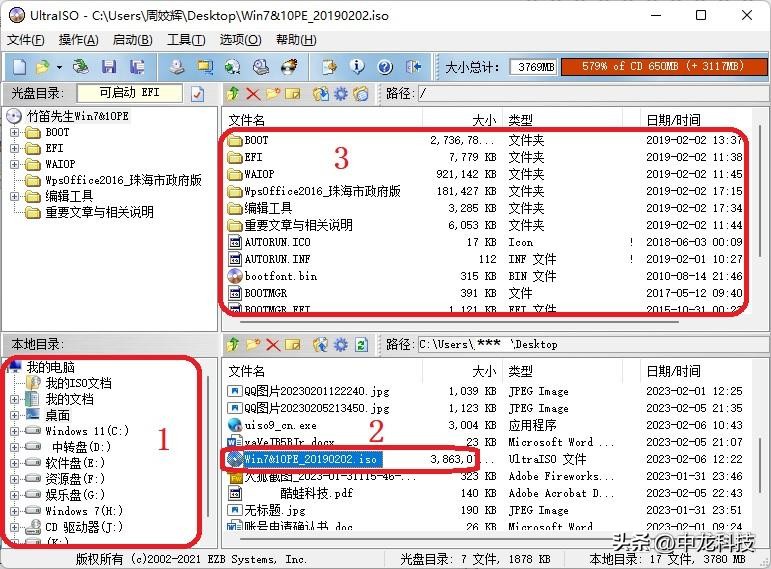This screenshot has width=771, height=569.
Task: Expand the 娱乐盘(G:) drive node
Action: point(14,495)
